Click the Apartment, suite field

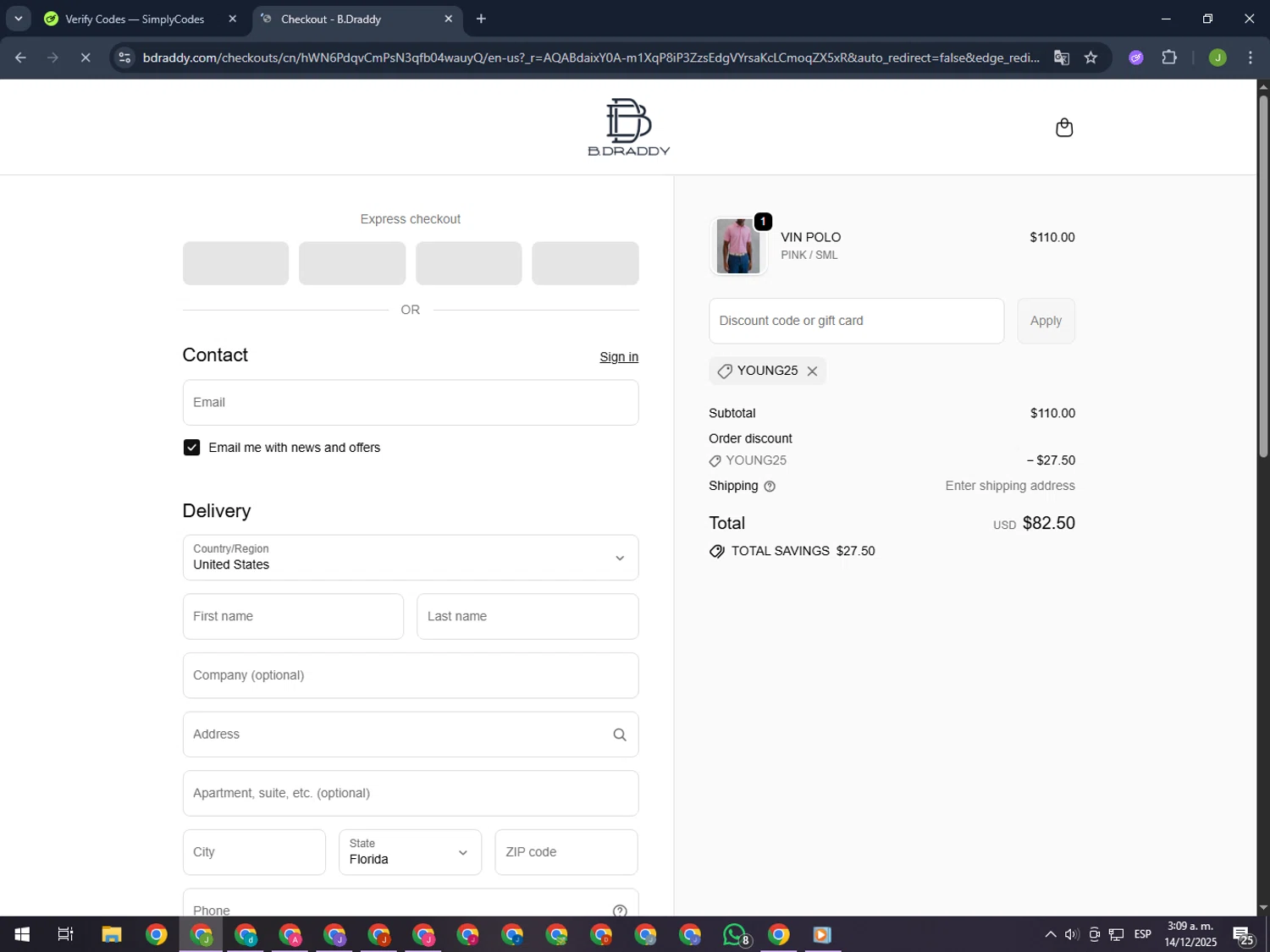point(411,794)
